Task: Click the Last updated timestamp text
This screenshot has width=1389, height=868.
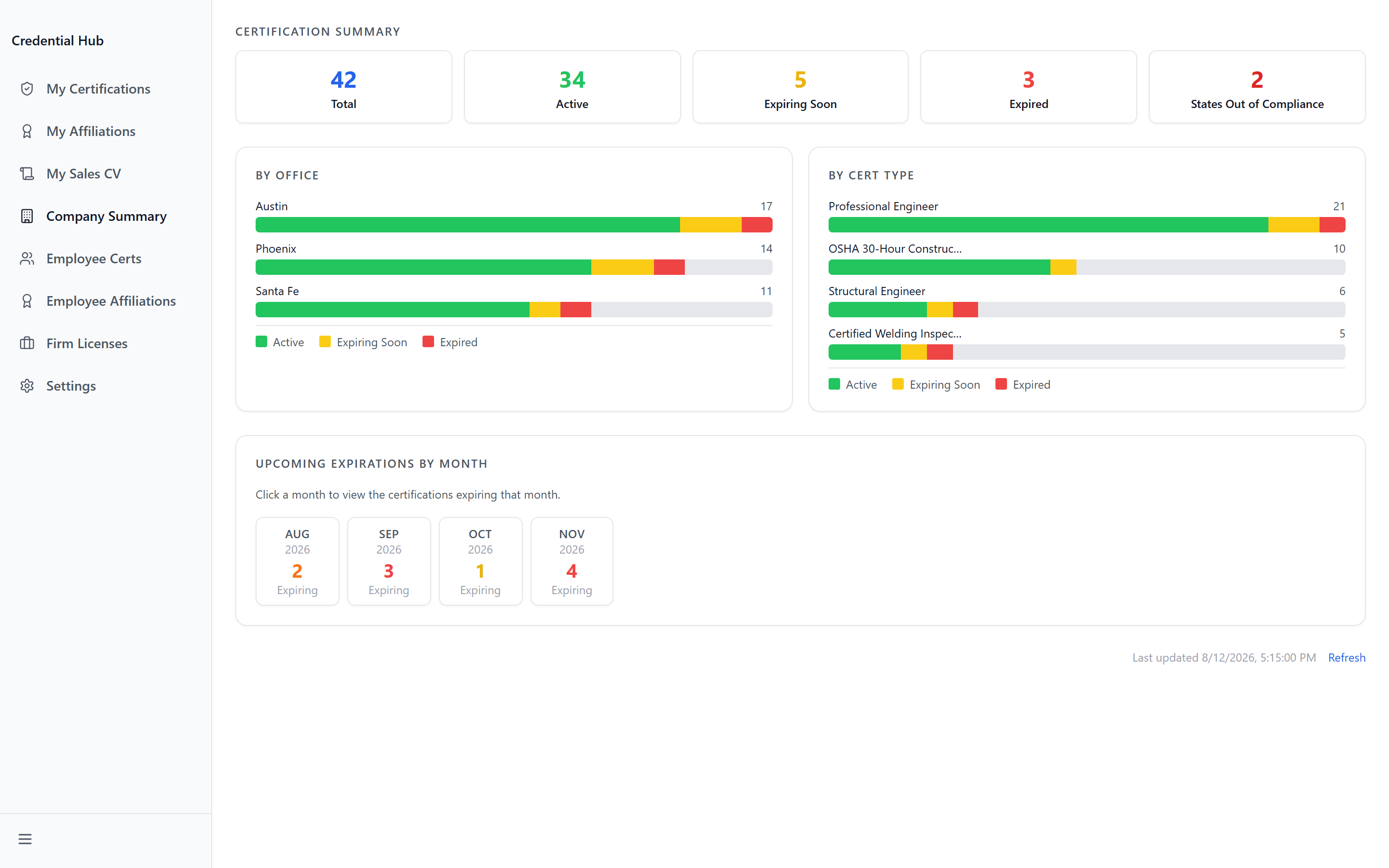Action: point(1224,657)
